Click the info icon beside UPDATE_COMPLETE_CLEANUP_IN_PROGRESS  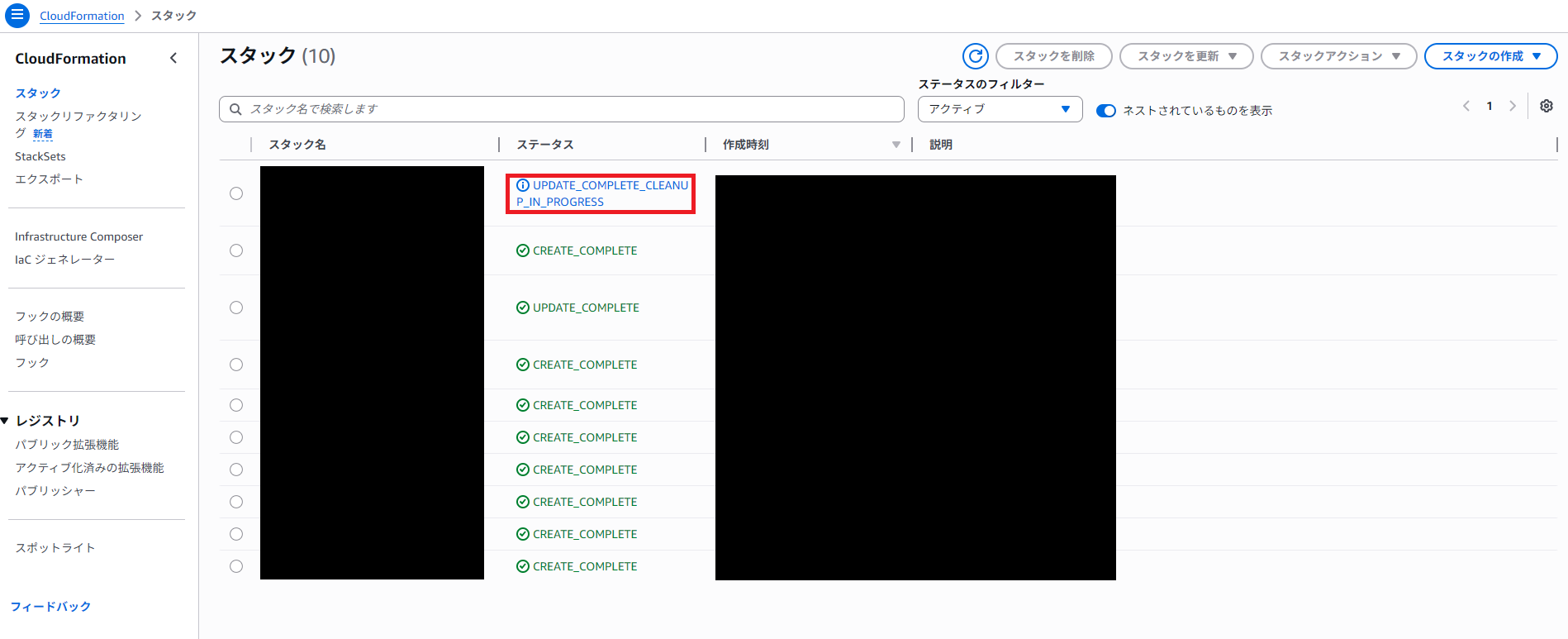[x=522, y=186]
